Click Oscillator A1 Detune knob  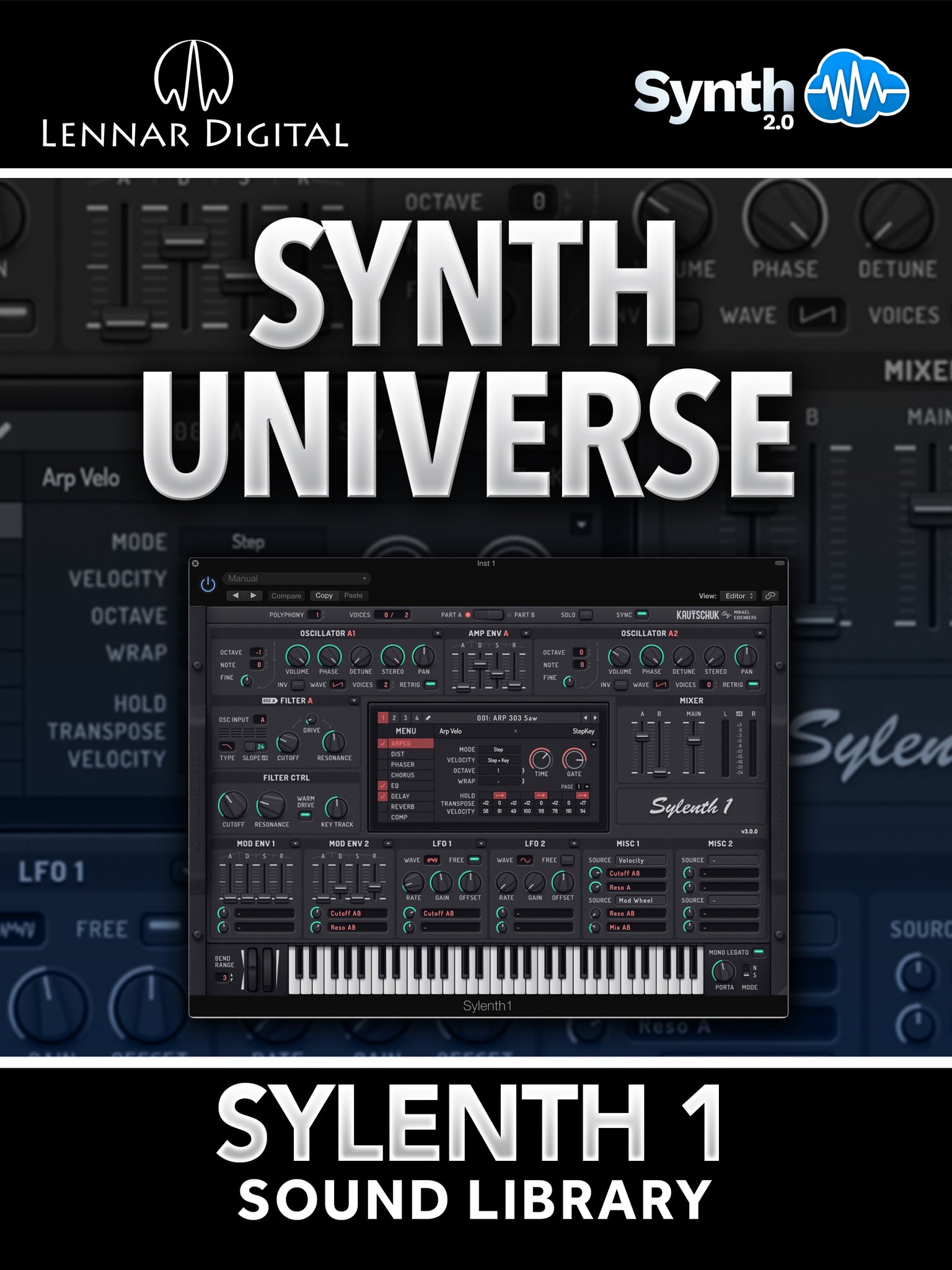361,656
